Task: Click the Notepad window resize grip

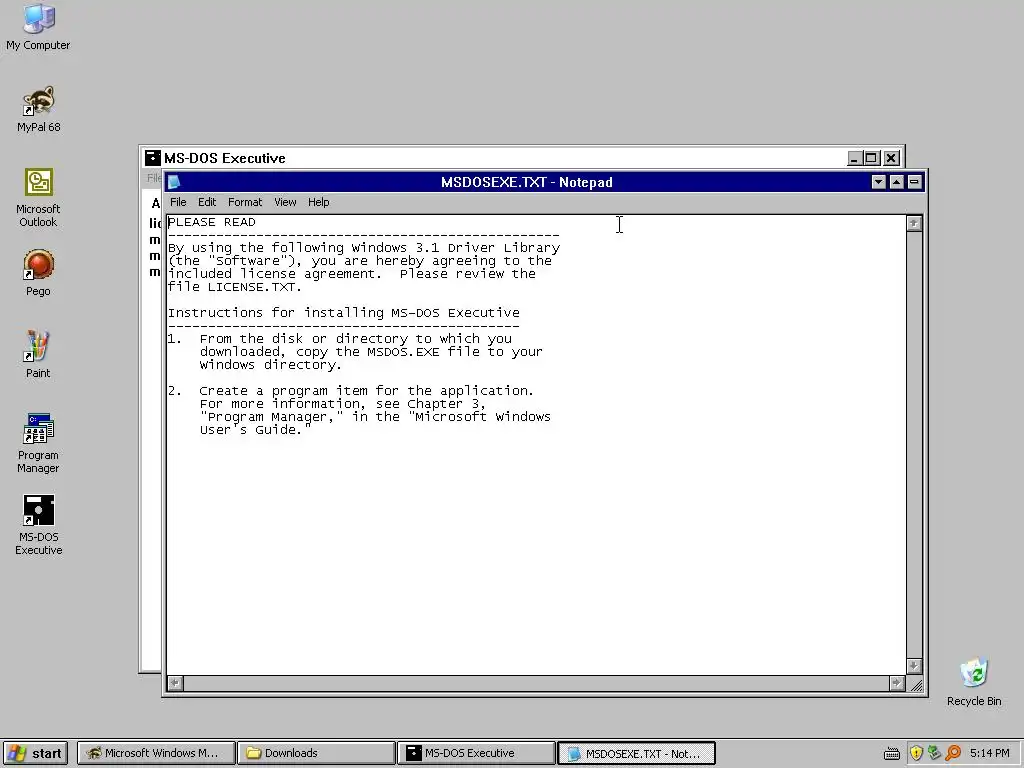Action: (x=916, y=684)
